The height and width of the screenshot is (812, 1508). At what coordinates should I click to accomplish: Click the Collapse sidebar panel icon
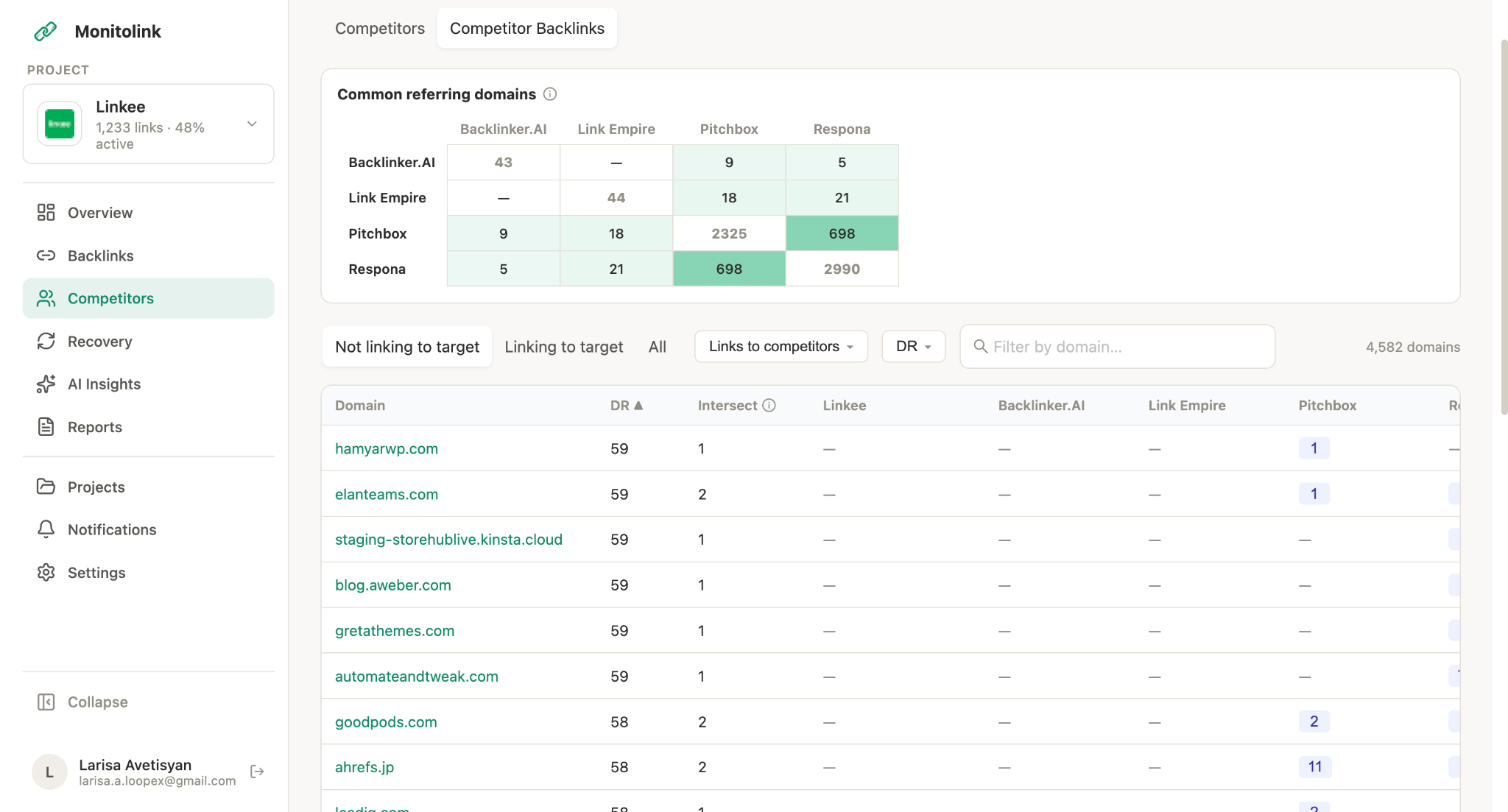pos(46,702)
